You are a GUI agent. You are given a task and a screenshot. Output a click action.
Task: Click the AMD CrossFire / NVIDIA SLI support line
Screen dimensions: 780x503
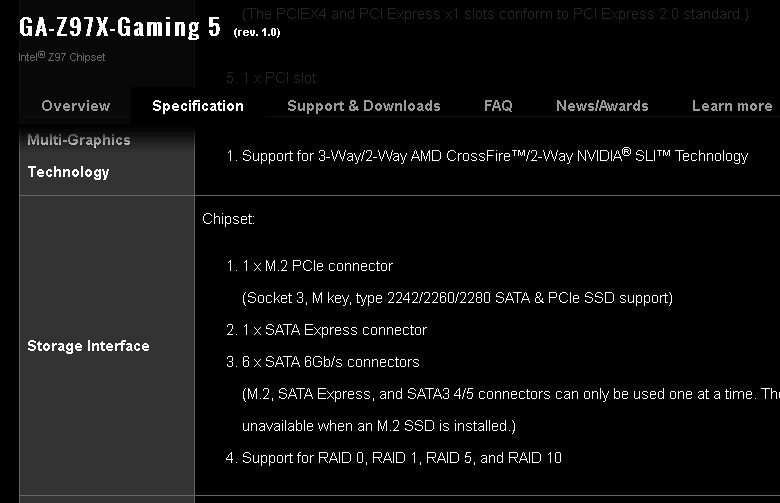point(494,156)
